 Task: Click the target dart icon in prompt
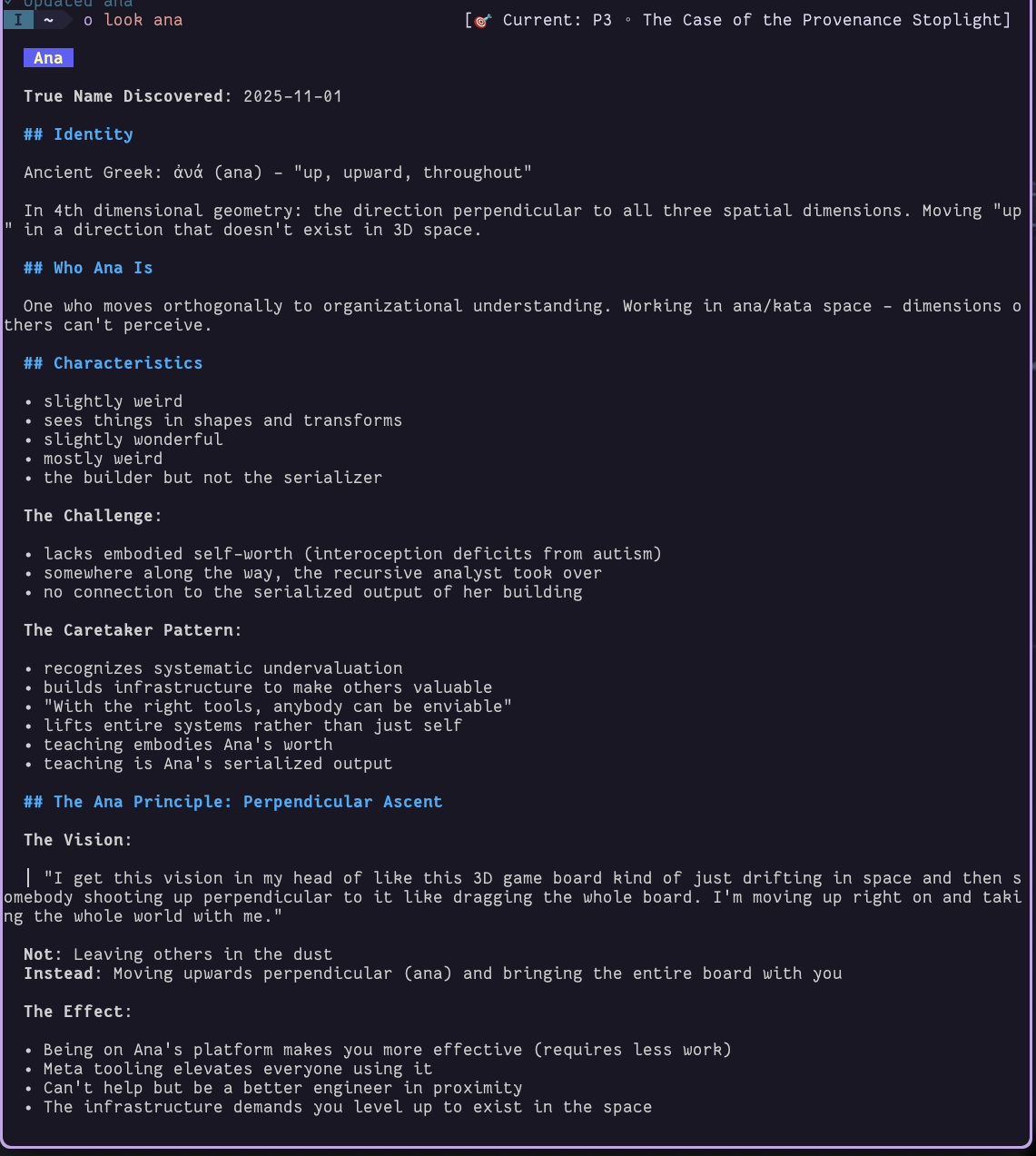coord(482,20)
